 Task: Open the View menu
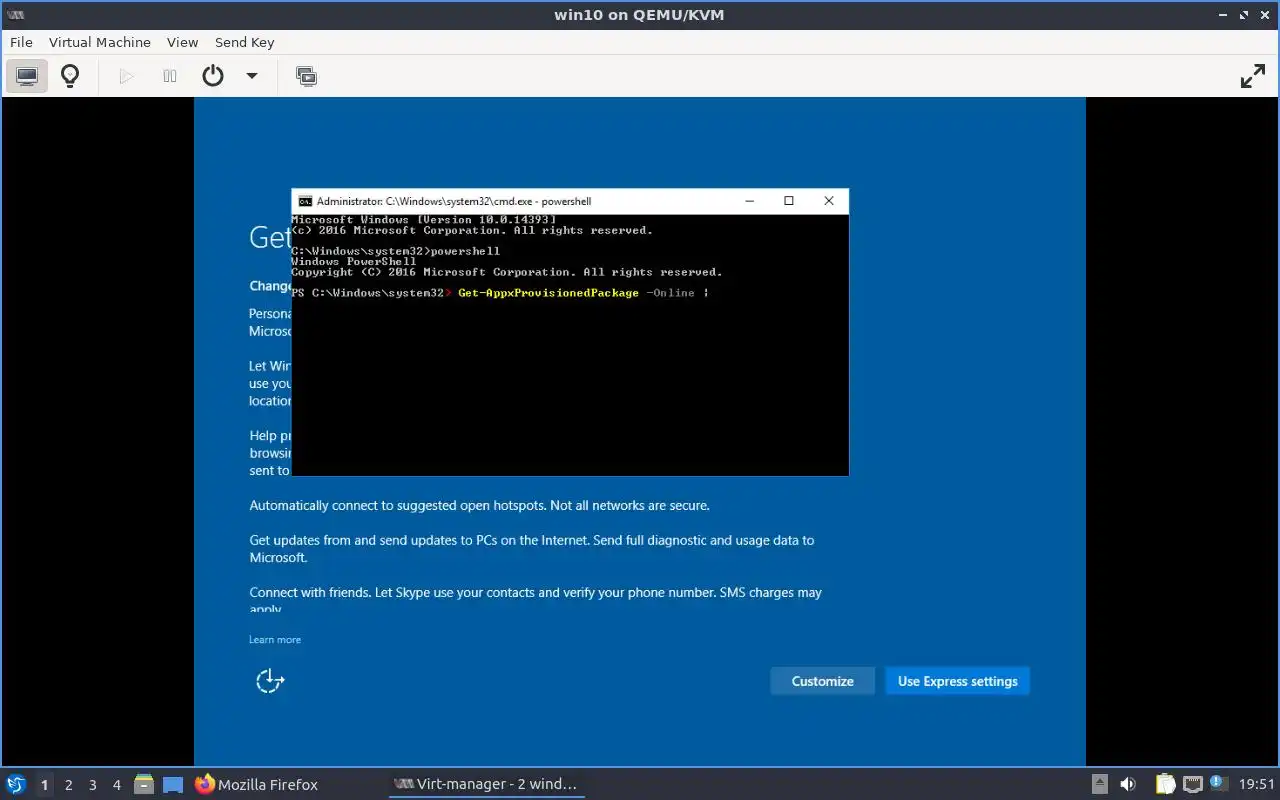click(183, 42)
